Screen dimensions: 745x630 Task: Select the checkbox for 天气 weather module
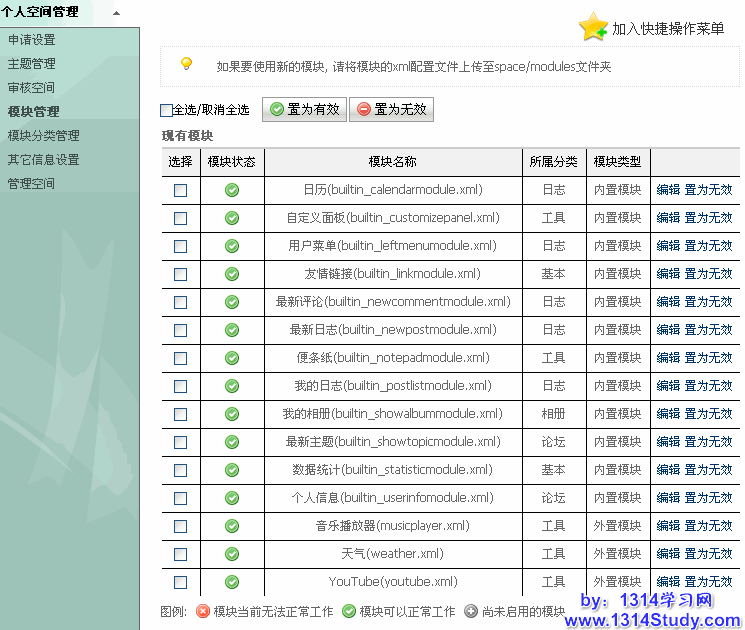[x=180, y=554]
